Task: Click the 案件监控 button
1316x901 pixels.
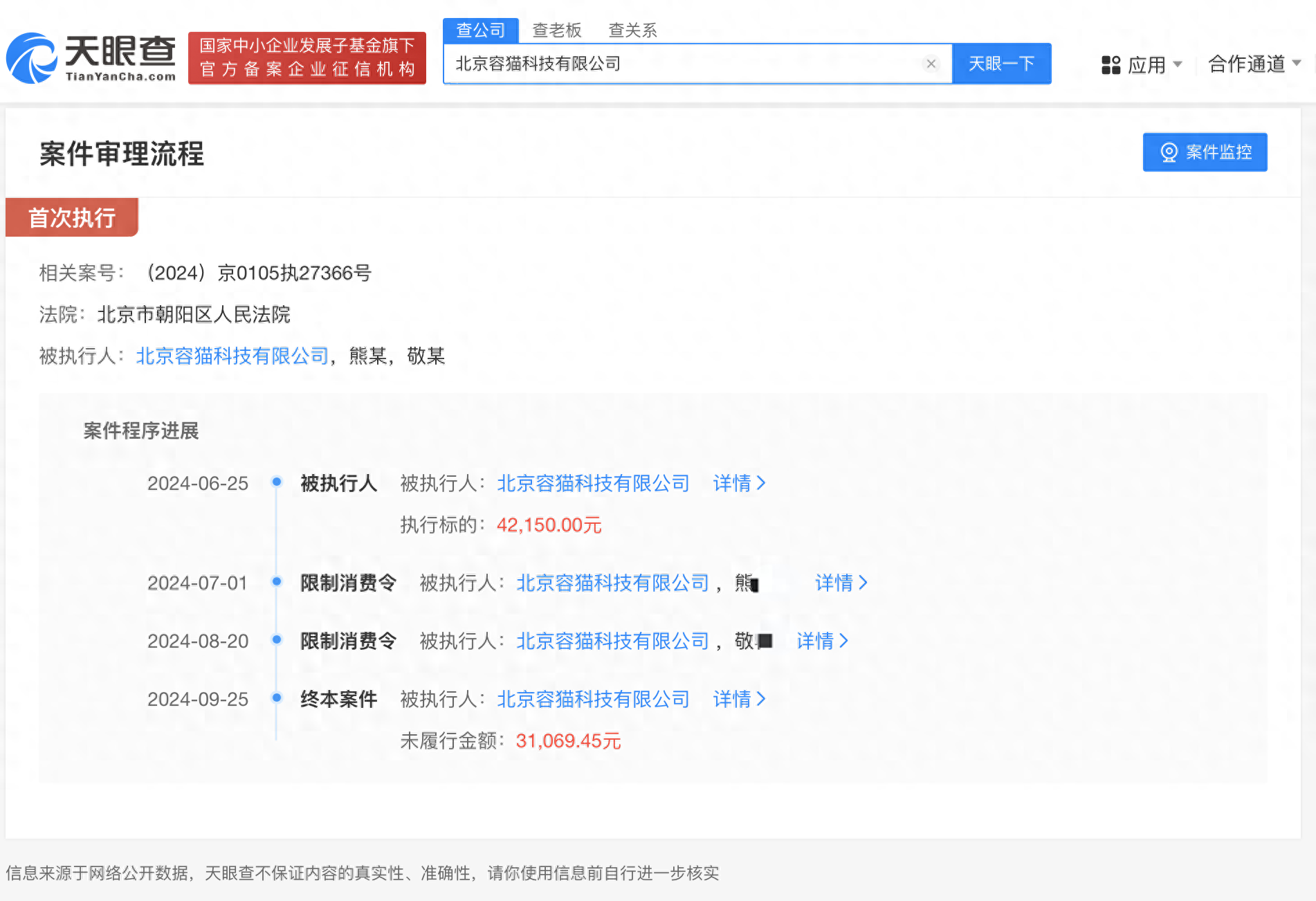Action: tap(1205, 152)
